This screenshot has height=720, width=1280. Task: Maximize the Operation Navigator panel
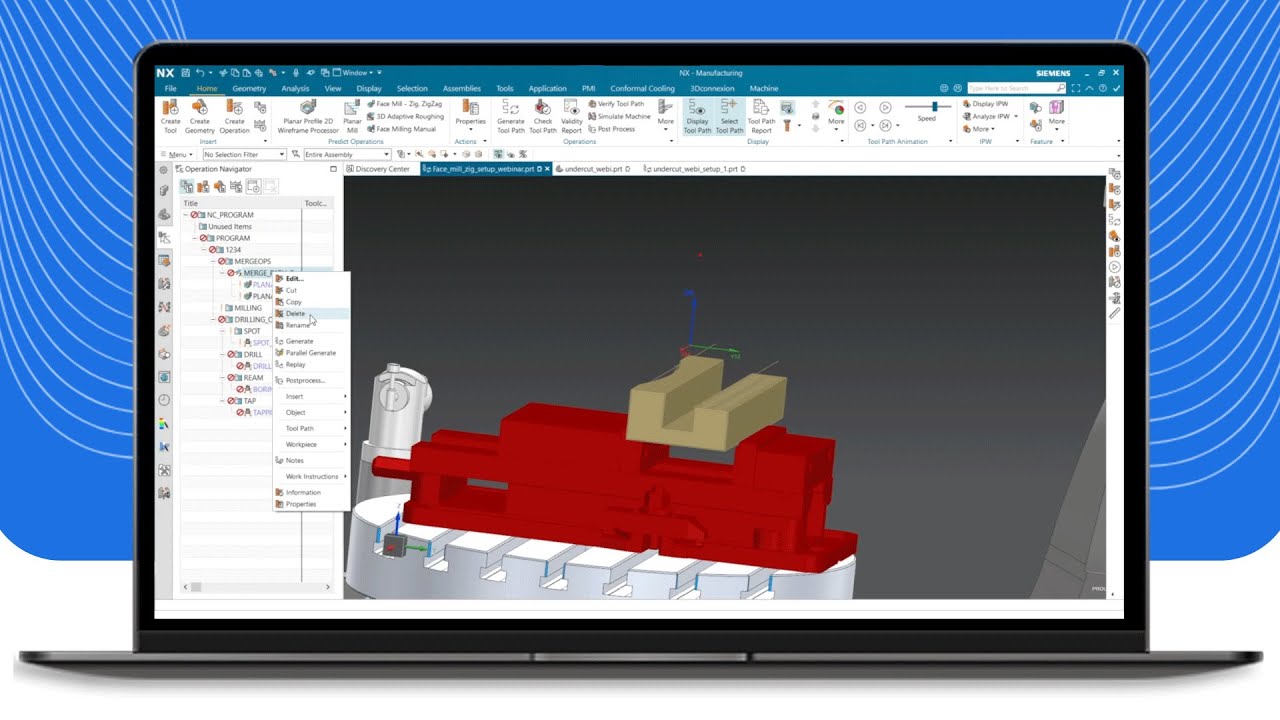(x=333, y=169)
